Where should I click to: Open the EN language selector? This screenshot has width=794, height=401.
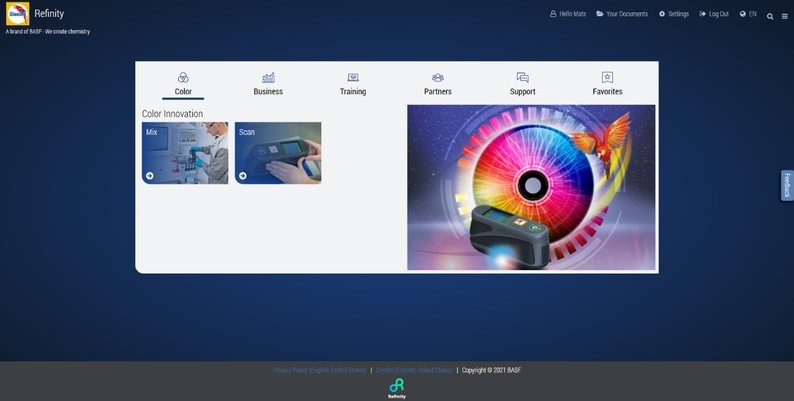click(748, 14)
